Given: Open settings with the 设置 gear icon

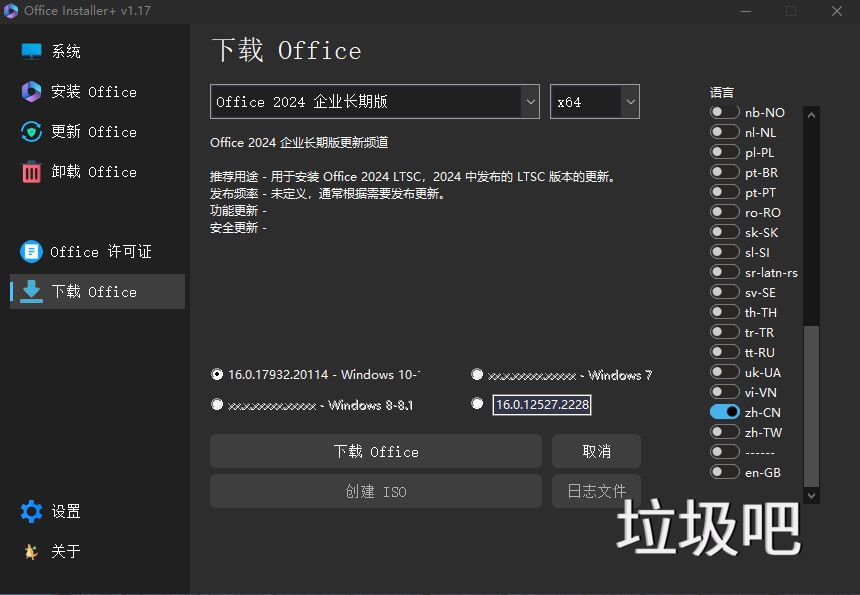Looking at the screenshot, I should pyautogui.click(x=29, y=511).
